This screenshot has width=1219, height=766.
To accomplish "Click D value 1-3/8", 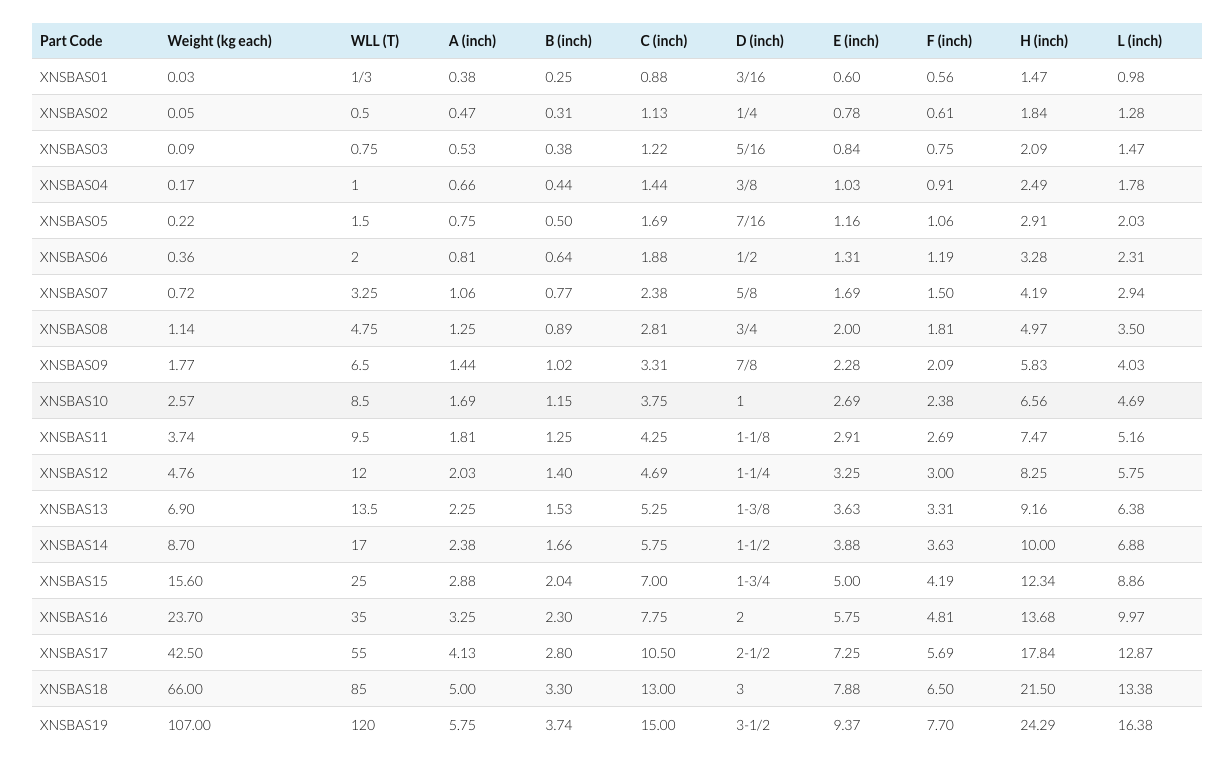I will pos(753,509).
